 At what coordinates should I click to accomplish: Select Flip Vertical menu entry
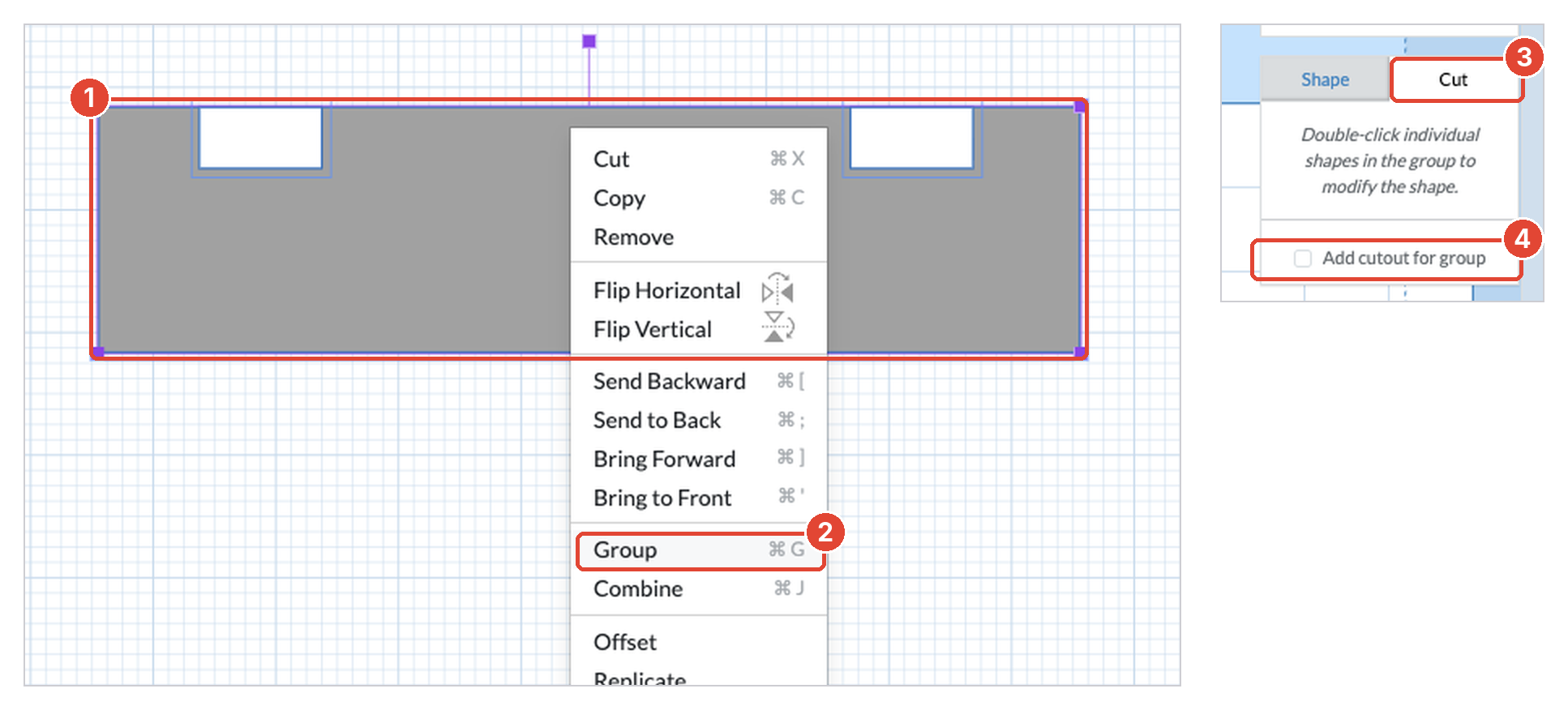tap(698, 329)
